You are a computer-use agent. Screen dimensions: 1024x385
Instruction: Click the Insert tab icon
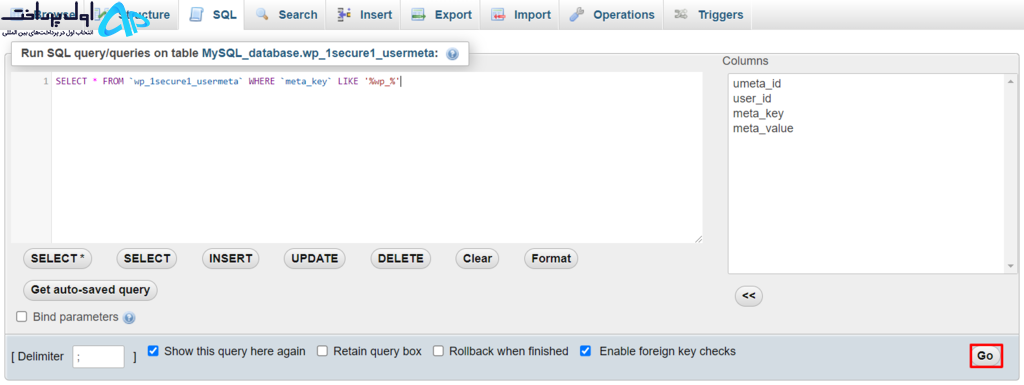click(x=344, y=14)
